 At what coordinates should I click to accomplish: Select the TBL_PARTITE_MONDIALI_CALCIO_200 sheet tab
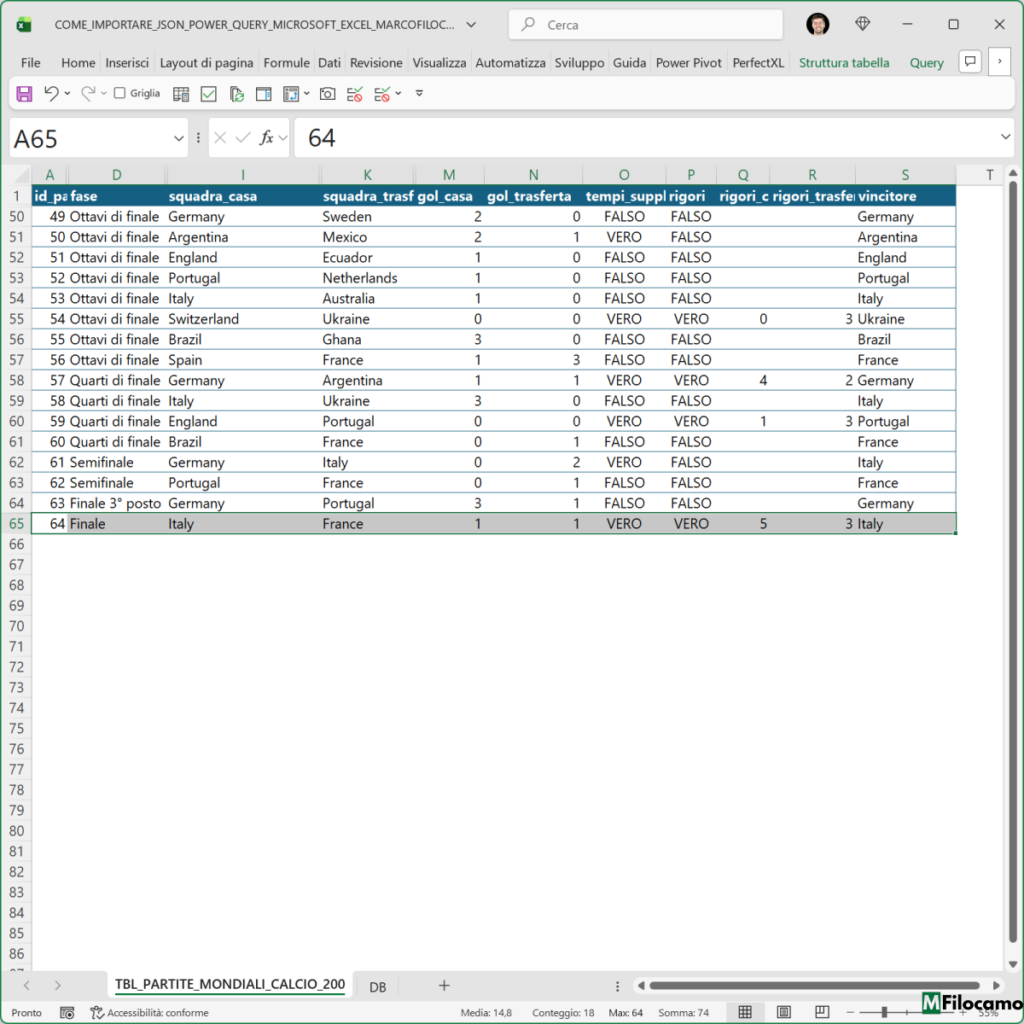tap(230, 984)
